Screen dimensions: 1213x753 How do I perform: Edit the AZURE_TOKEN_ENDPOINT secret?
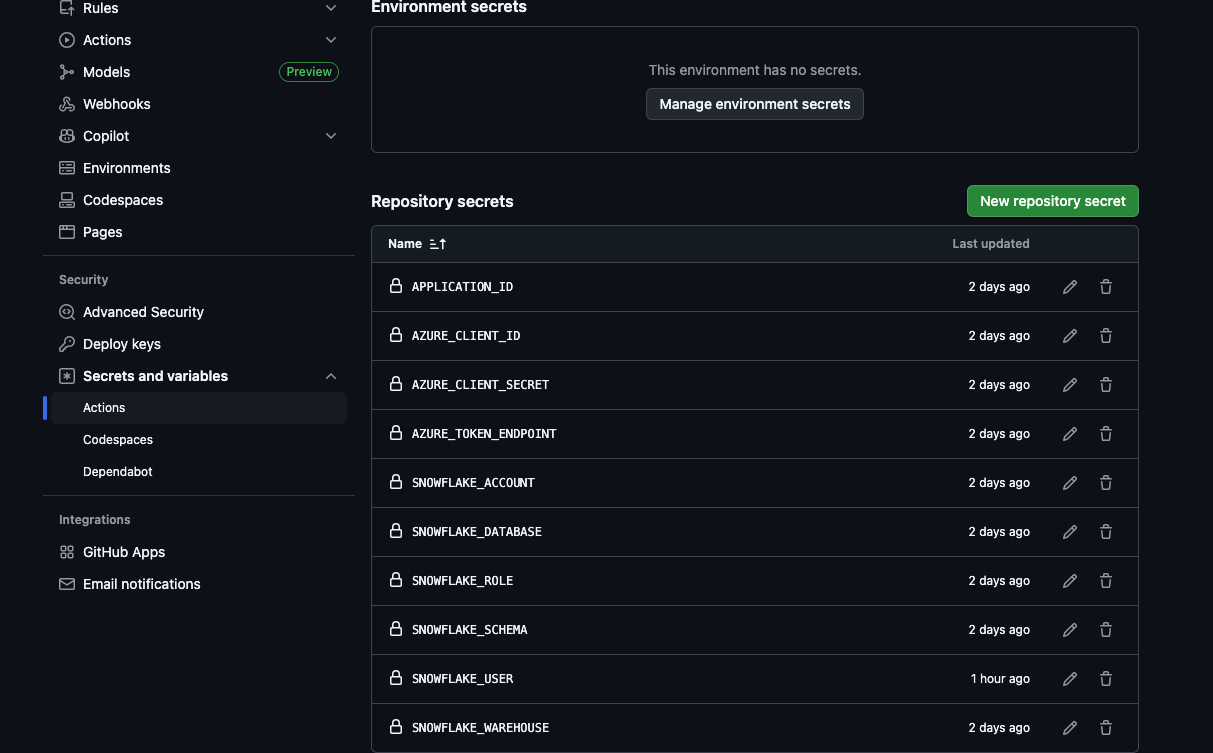pyautogui.click(x=1069, y=433)
